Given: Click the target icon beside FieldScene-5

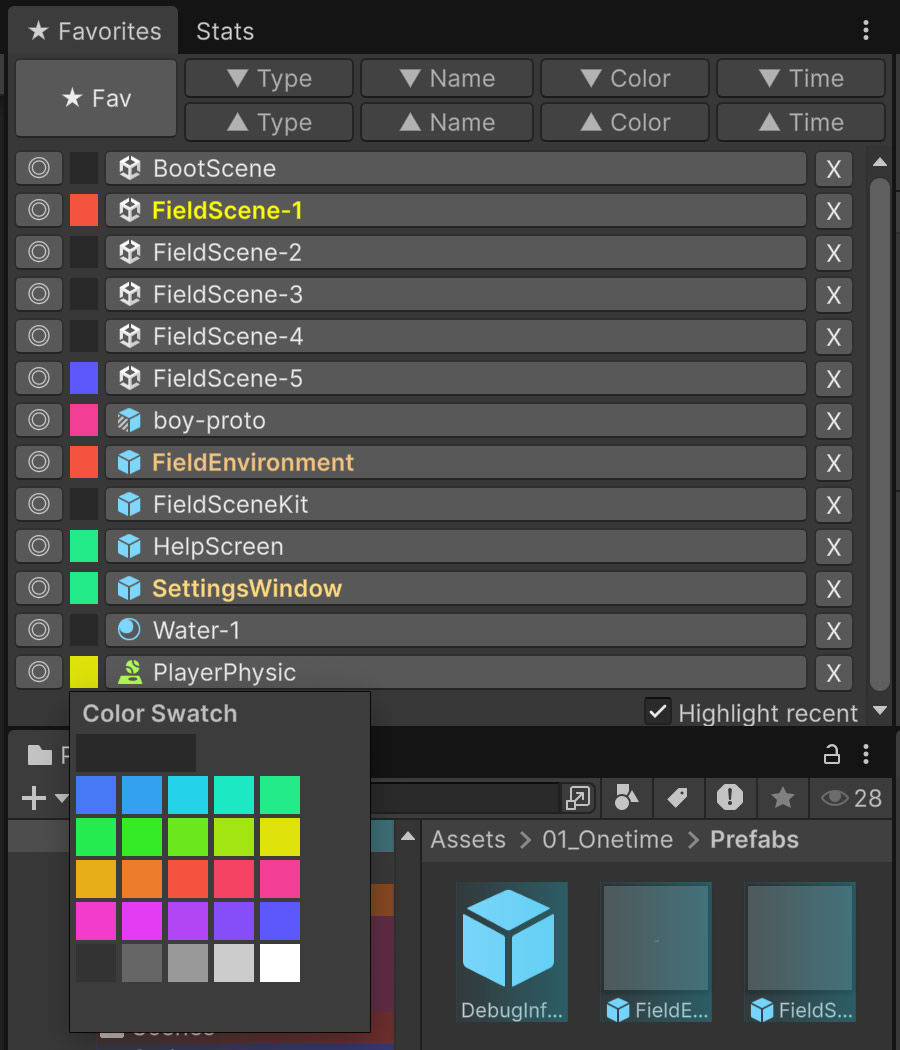Looking at the screenshot, I should coord(38,379).
